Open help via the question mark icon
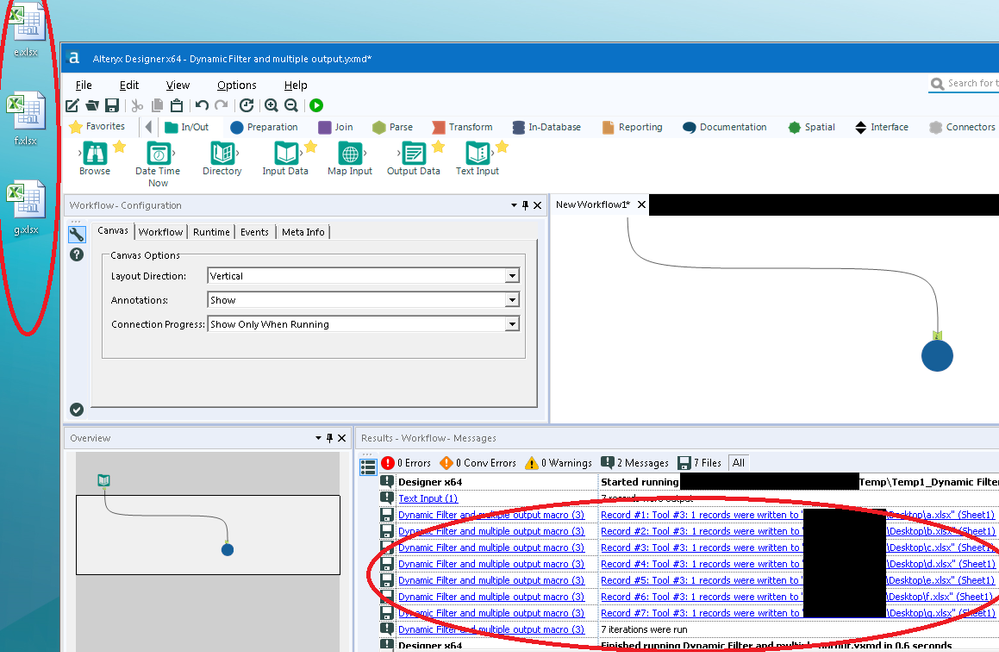The height and width of the screenshot is (652, 999). tap(76, 255)
